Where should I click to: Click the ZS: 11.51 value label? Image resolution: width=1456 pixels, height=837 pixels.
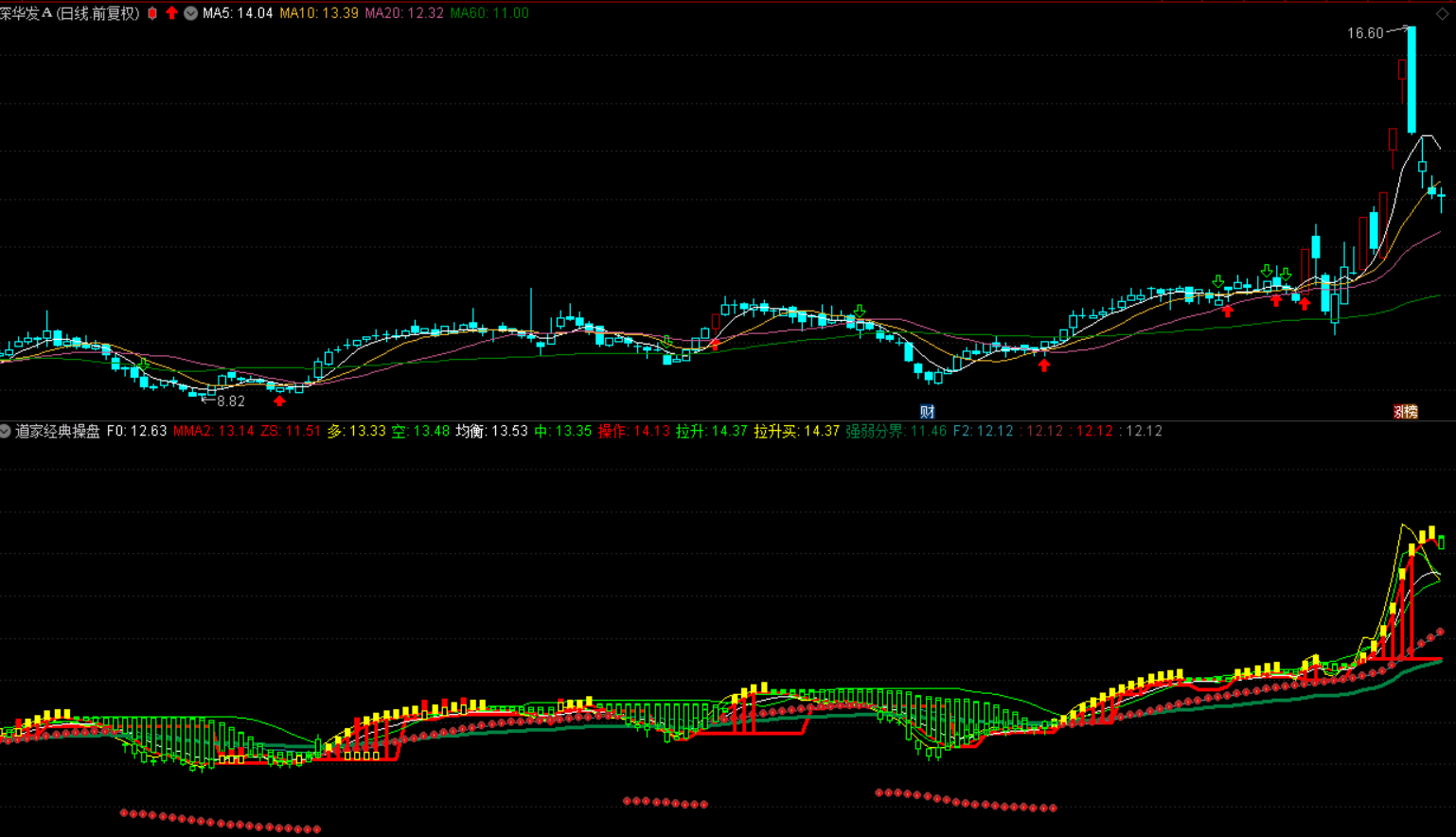291,431
